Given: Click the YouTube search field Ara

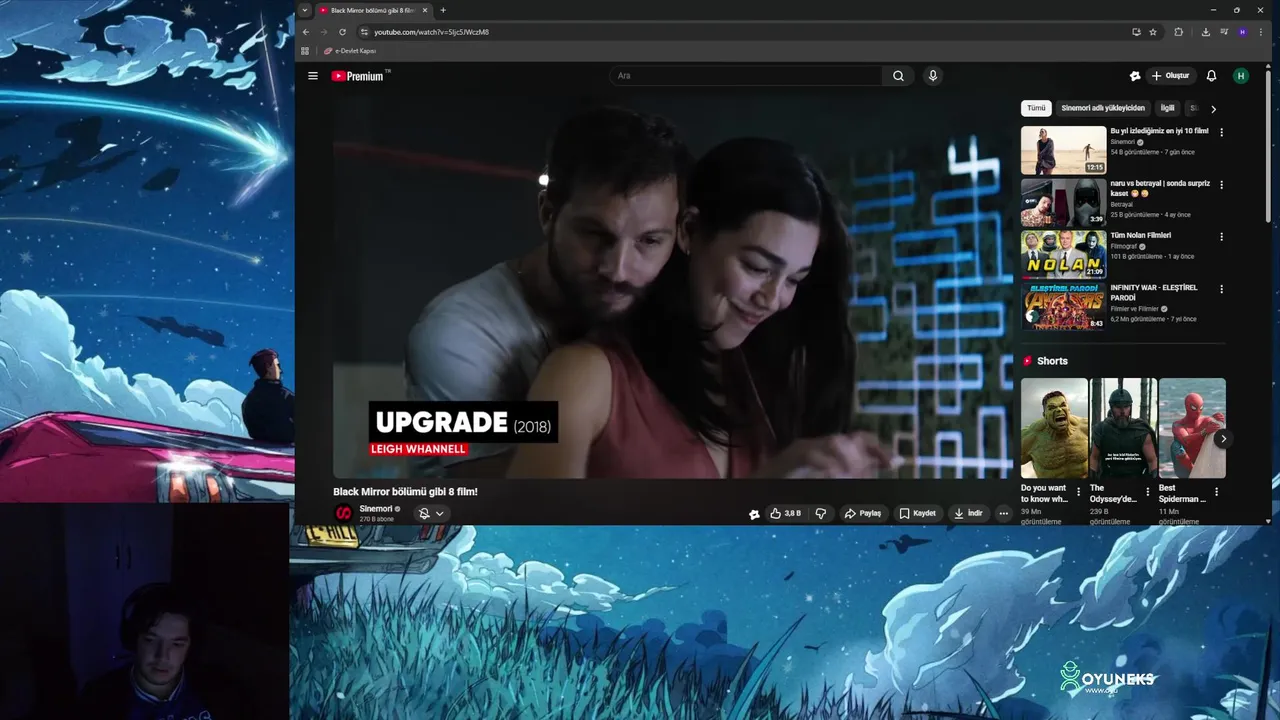Looking at the screenshot, I should tap(745, 76).
